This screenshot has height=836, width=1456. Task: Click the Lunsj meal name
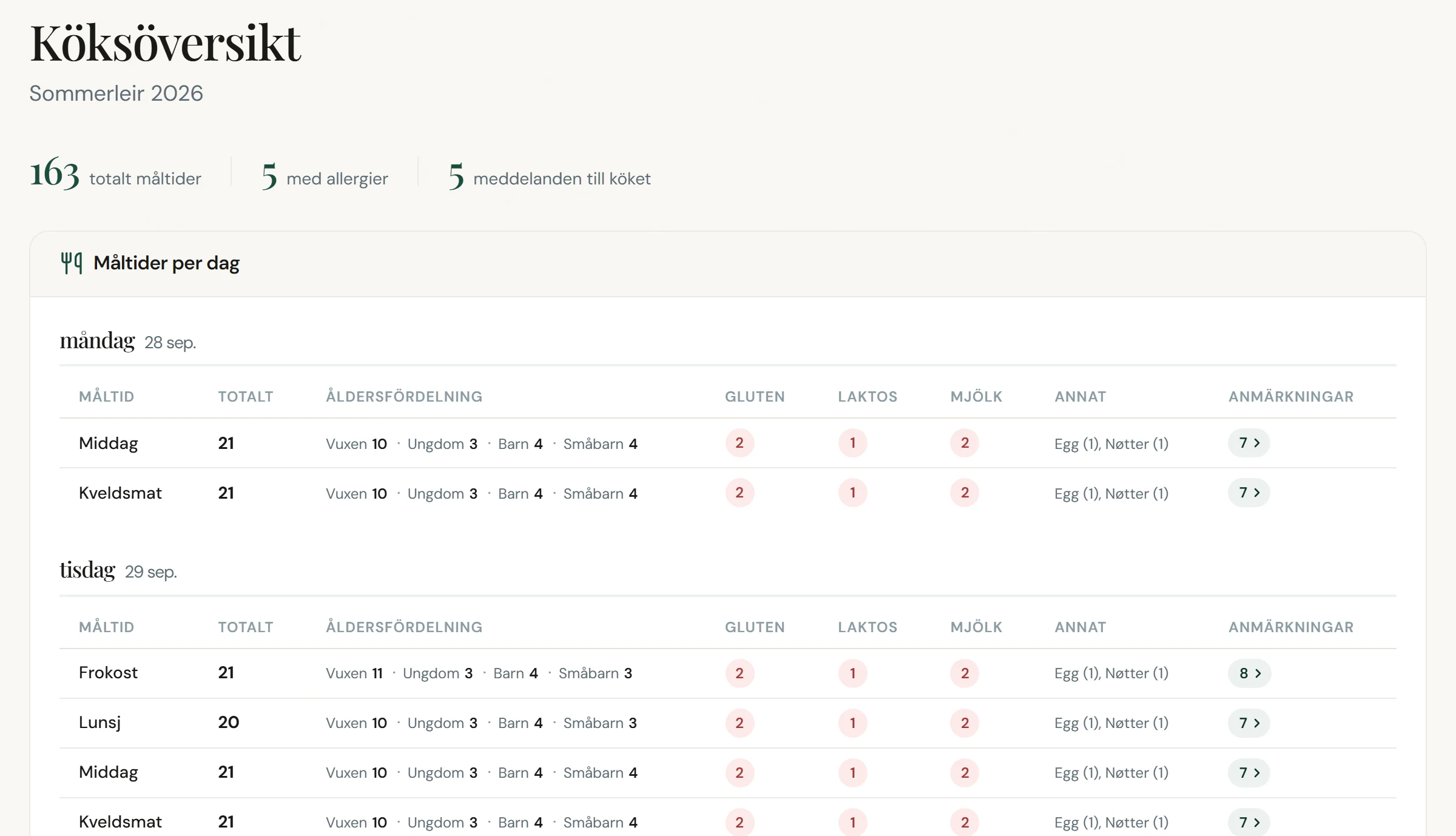tap(99, 723)
